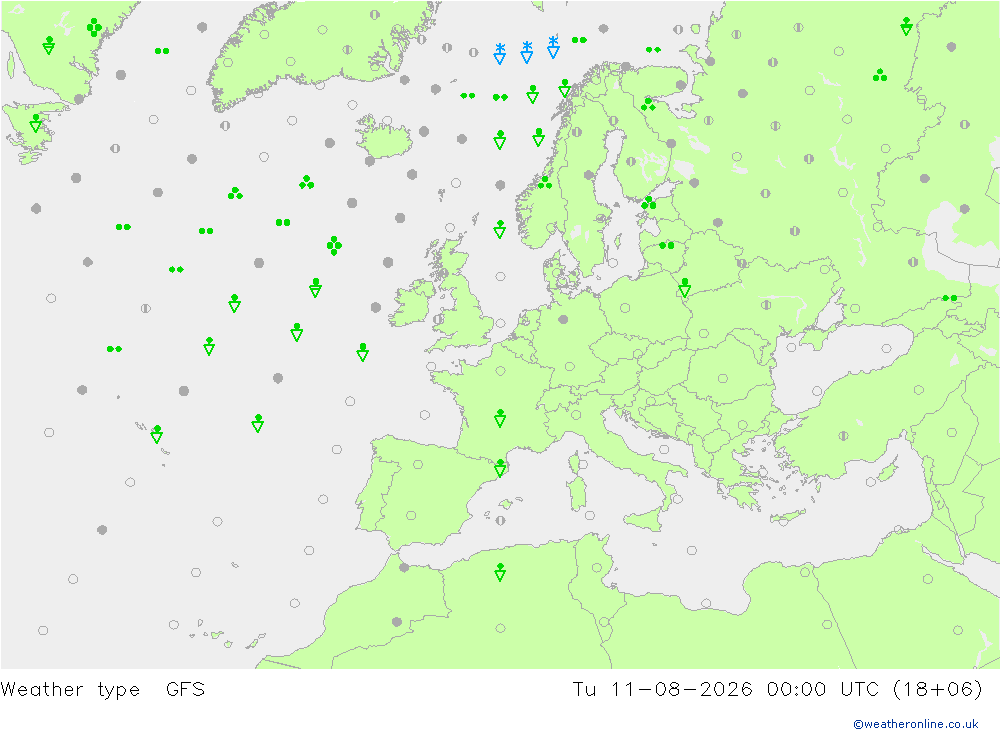Click the half-filled cloud circle over Turkey
Screen dimensions: 1000x733
(x=843, y=436)
